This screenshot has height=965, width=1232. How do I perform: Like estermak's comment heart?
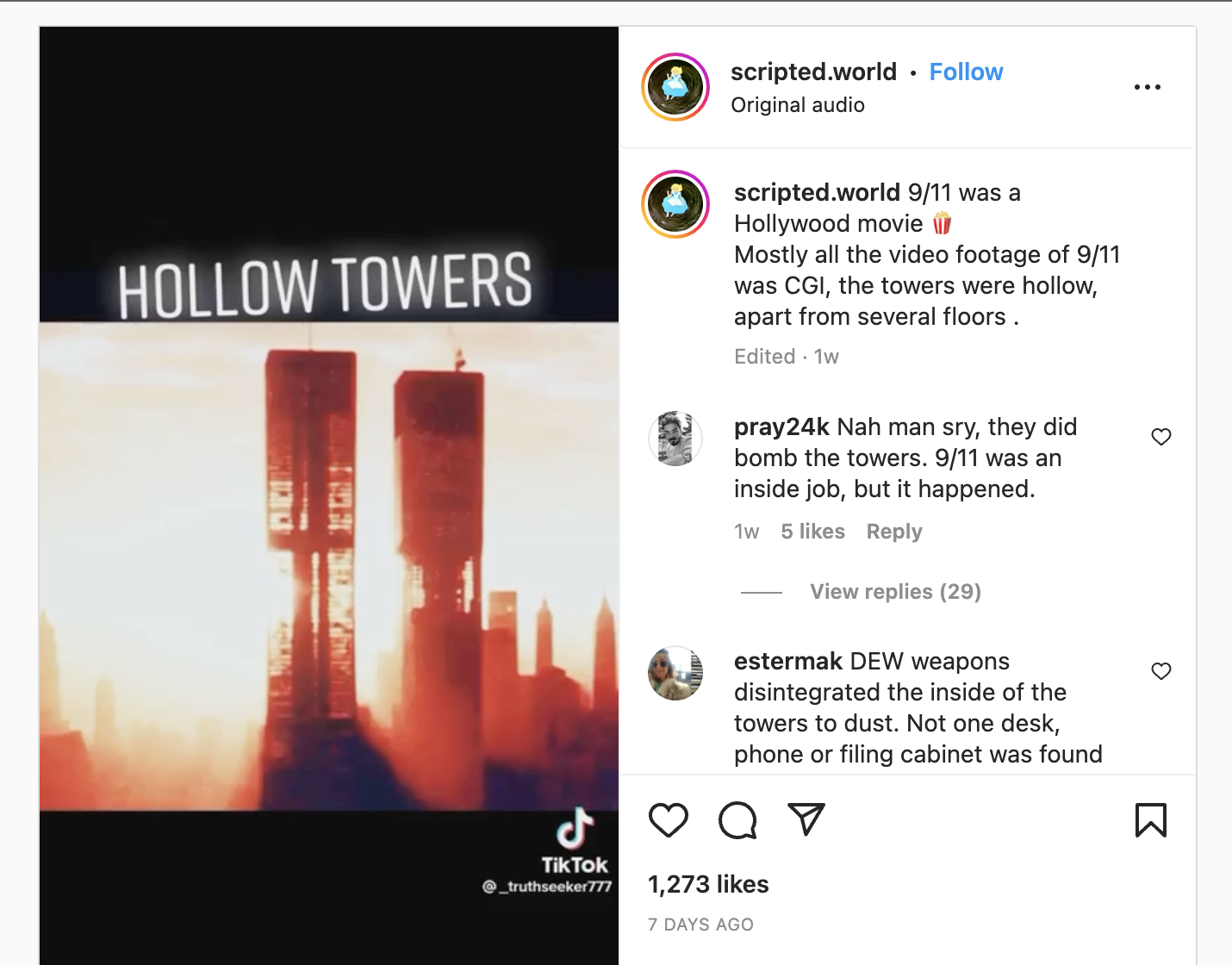pos(1161,671)
